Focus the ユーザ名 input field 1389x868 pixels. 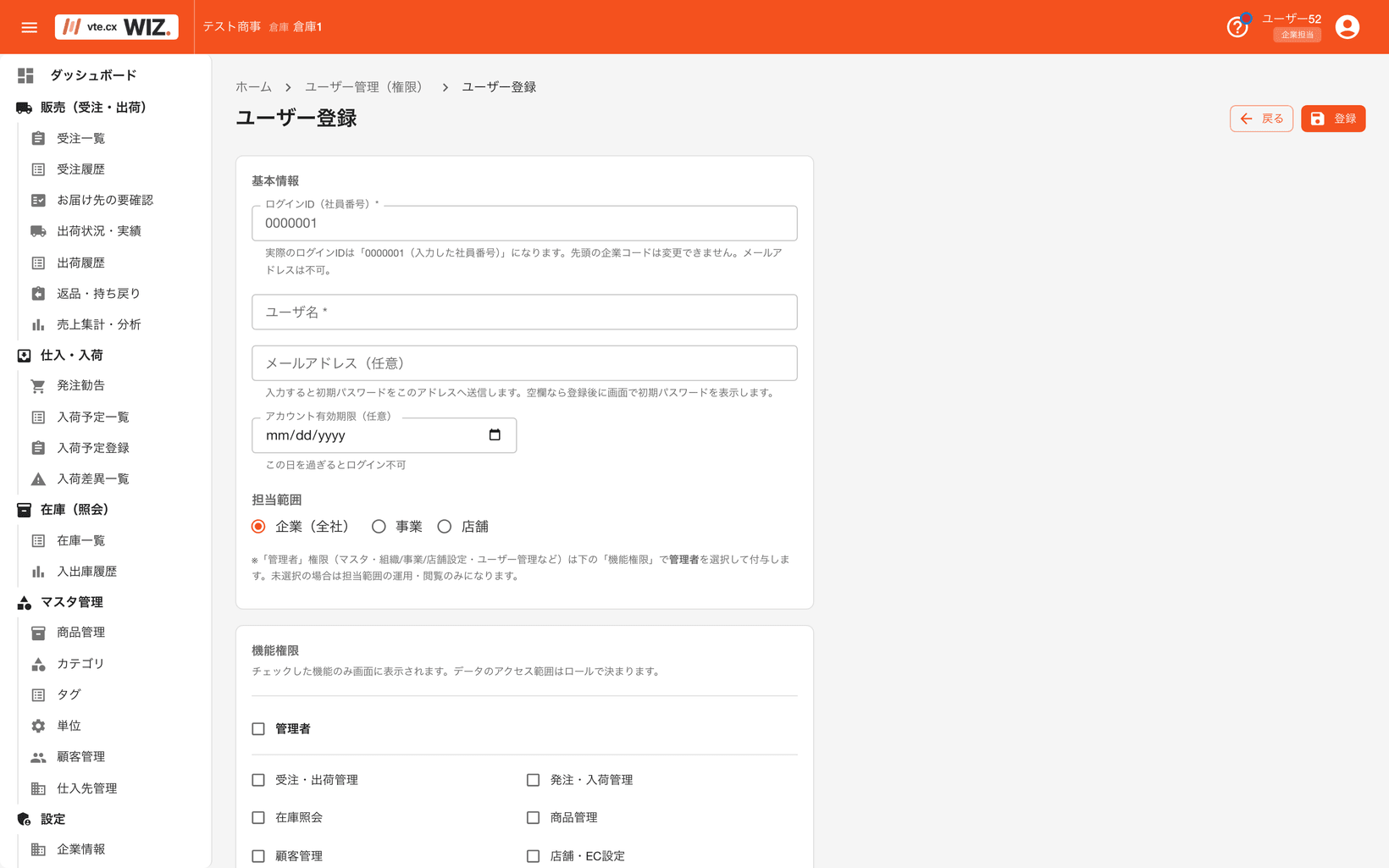[524, 312]
